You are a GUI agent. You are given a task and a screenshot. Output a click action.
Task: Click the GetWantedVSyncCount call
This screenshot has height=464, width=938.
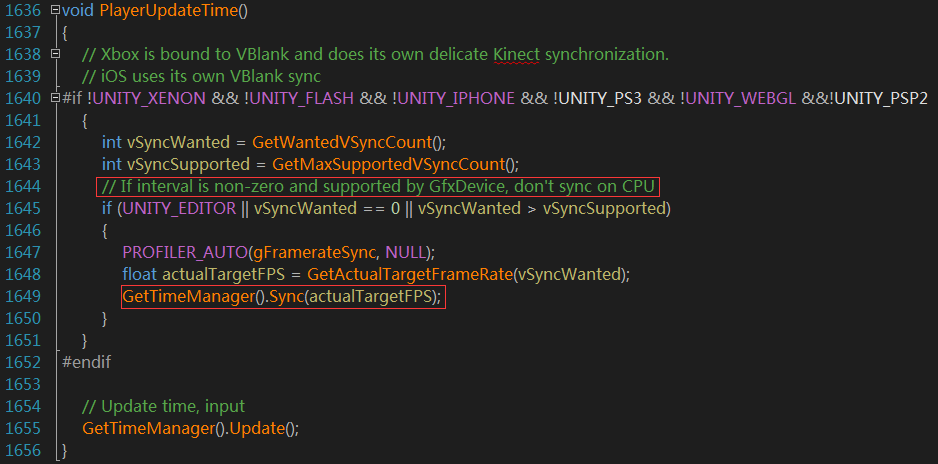342,142
